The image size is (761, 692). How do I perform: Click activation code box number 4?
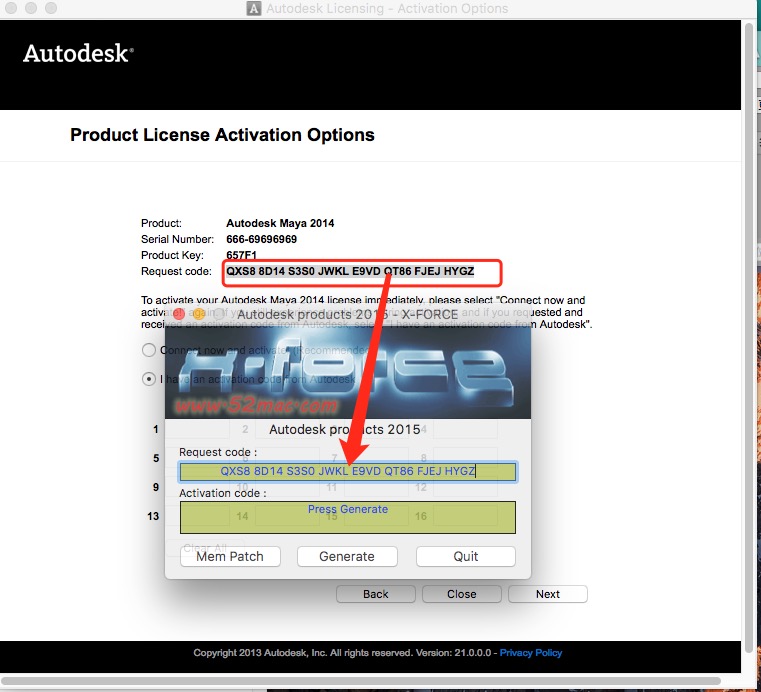coord(465,429)
